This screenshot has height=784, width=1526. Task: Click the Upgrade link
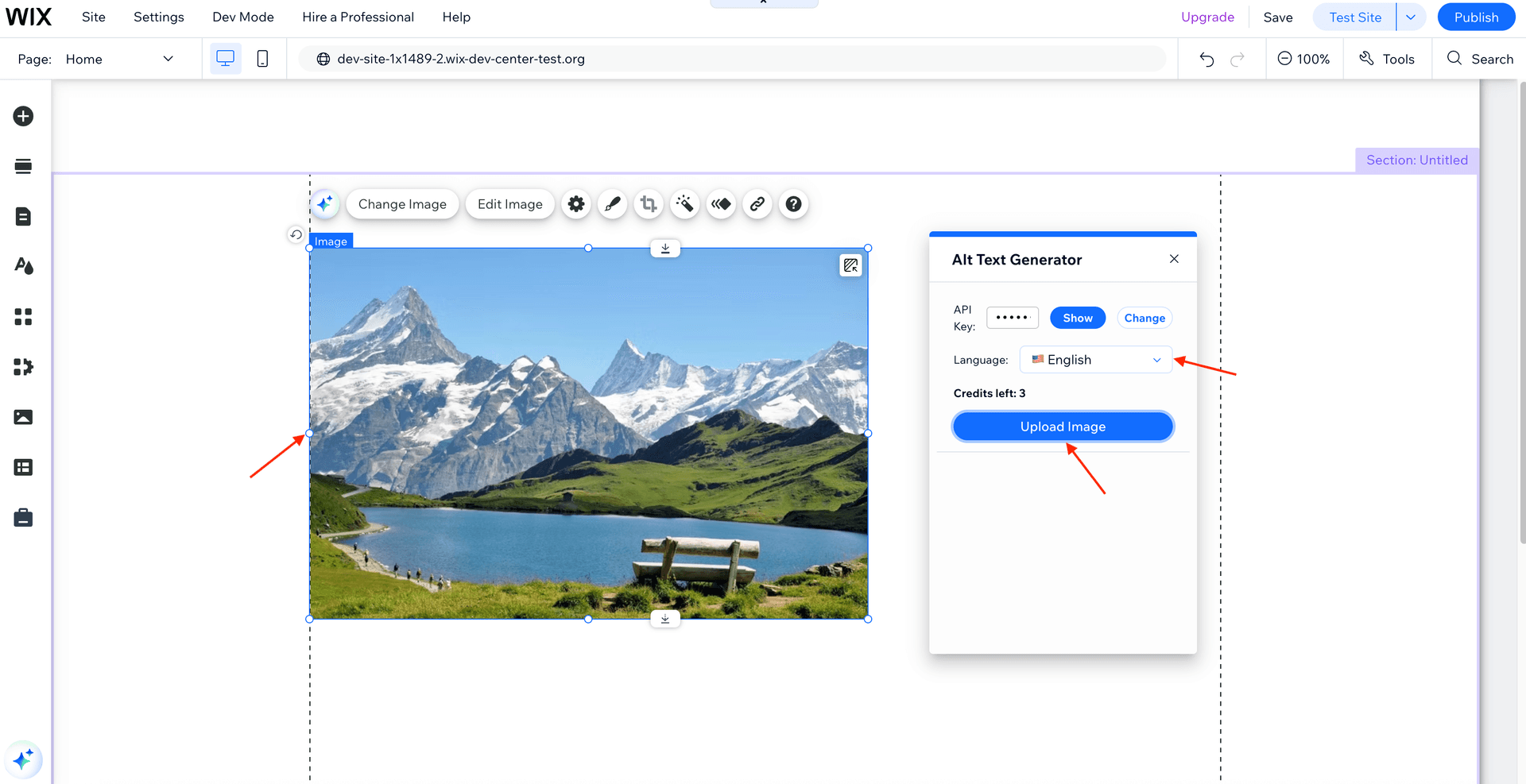tap(1207, 17)
